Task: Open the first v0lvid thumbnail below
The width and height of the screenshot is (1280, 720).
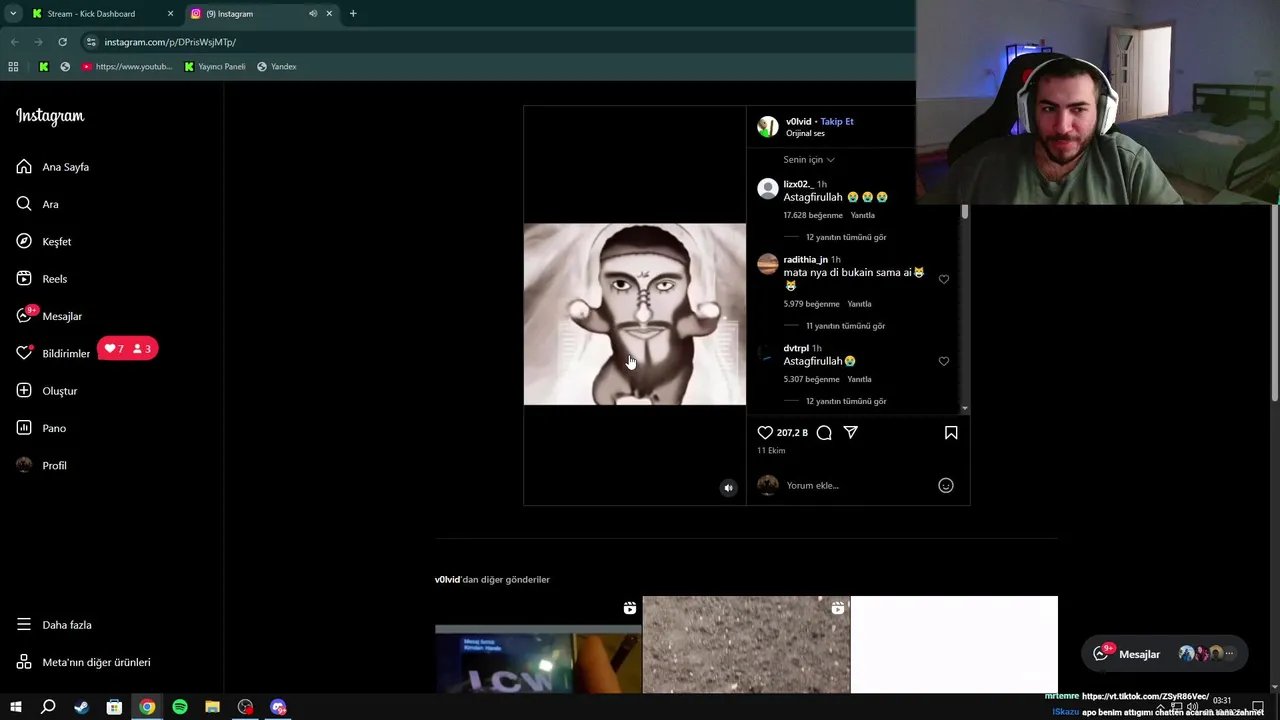Action: (x=538, y=644)
